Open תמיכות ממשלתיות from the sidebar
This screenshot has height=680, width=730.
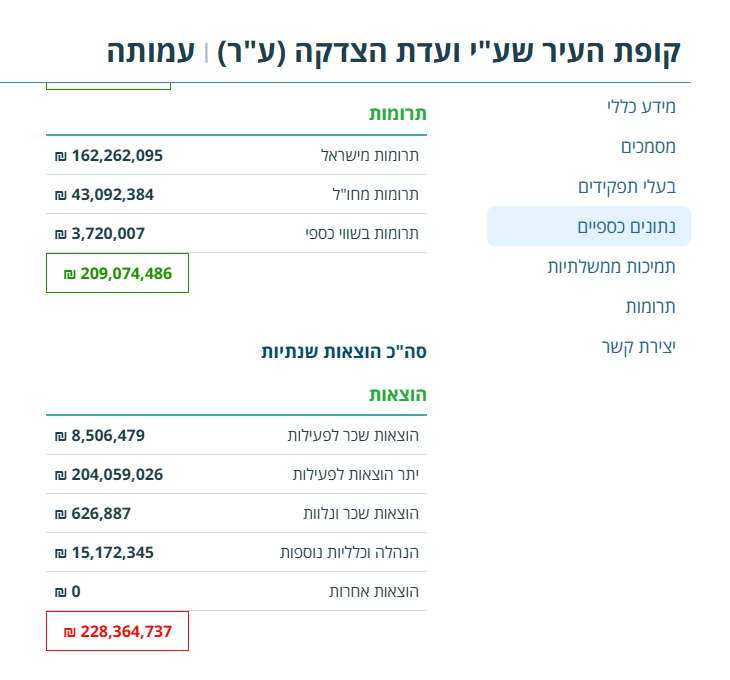611,266
